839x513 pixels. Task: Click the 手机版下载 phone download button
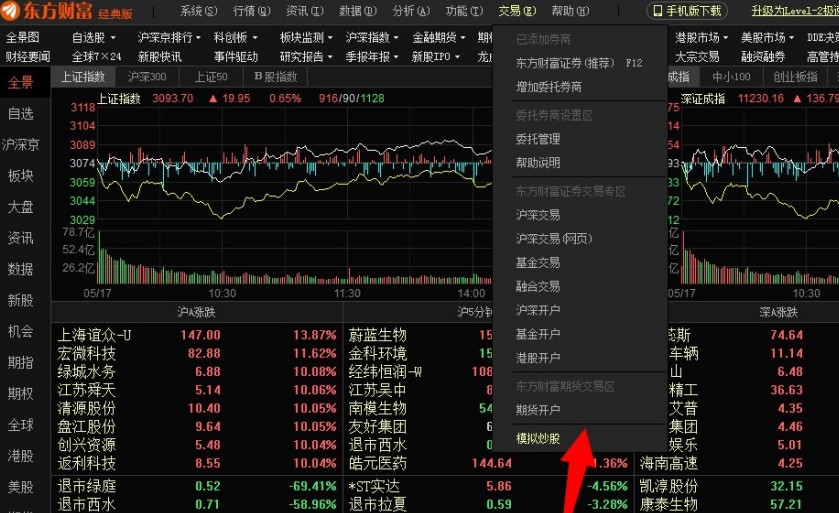[686, 11]
